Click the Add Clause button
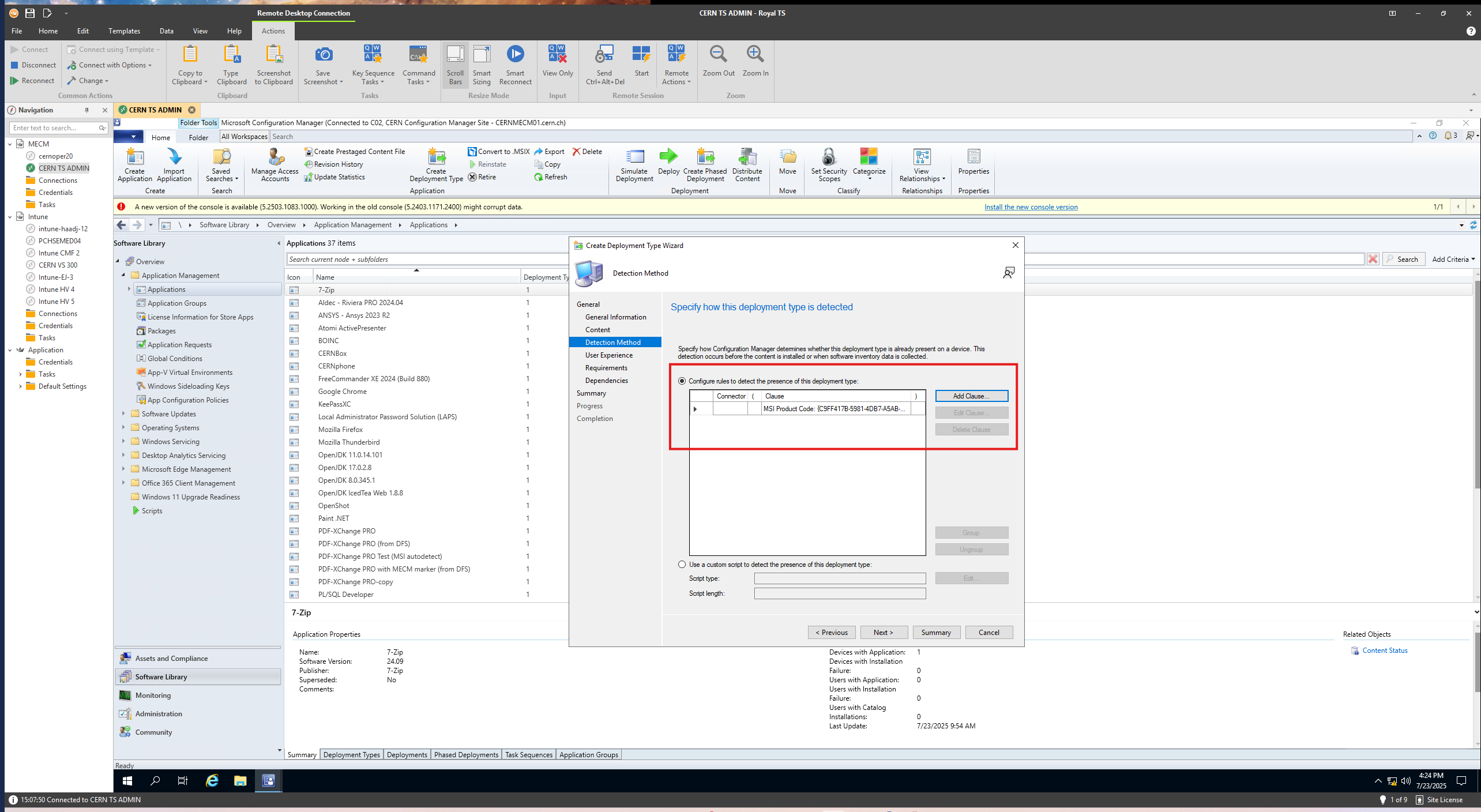 [x=971, y=396]
